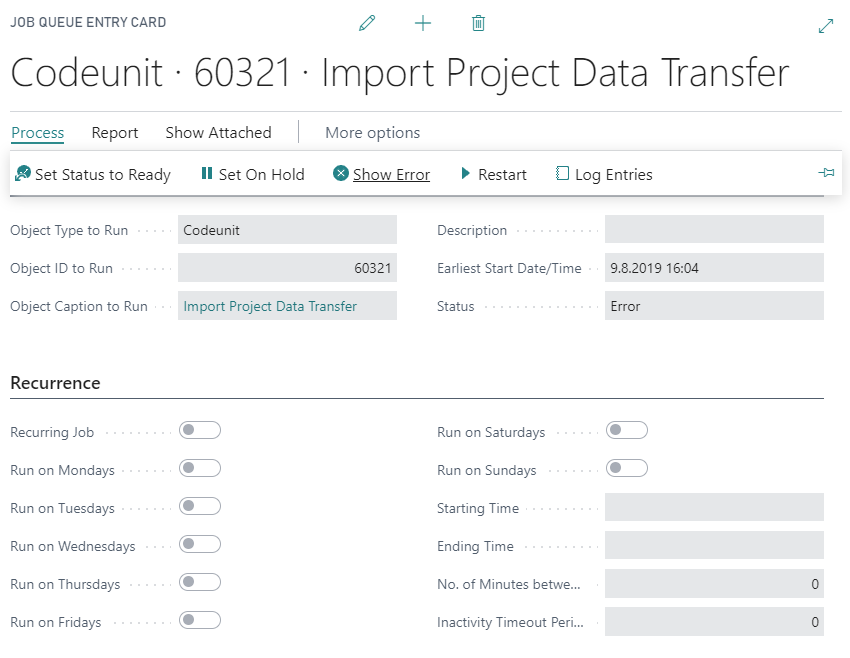
Task: Expand the card using the double-arrow icon
Action: click(x=825, y=27)
